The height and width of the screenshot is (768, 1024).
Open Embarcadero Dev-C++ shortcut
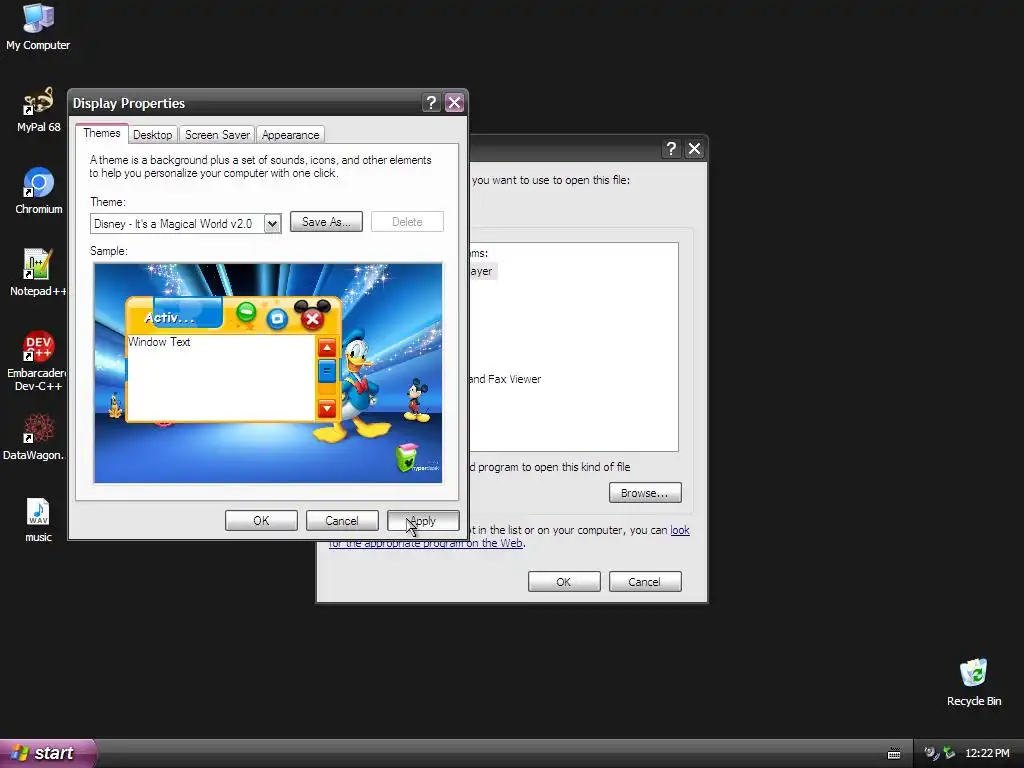click(37, 360)
